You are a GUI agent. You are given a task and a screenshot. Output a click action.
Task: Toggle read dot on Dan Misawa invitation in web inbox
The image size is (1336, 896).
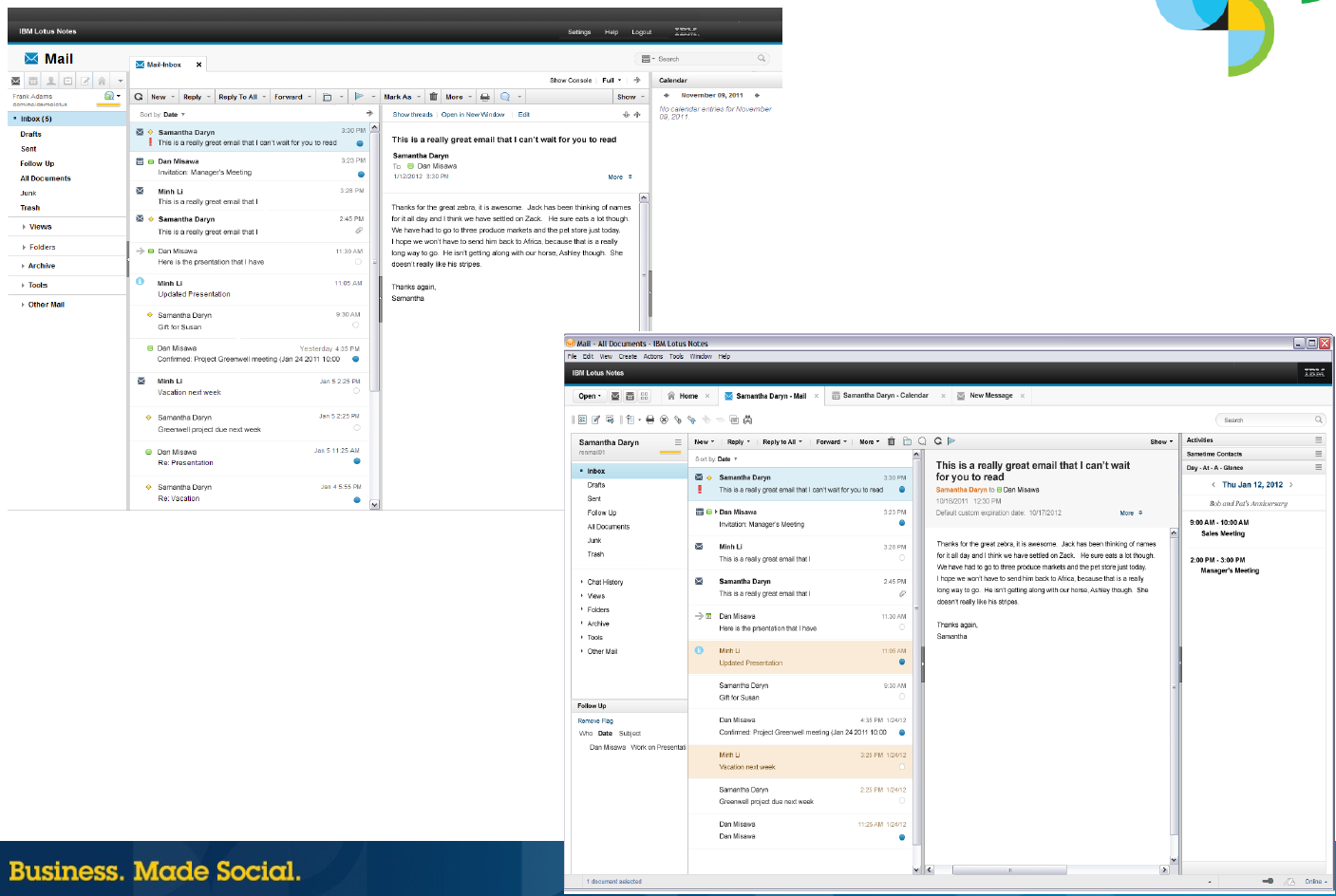click(x=361, y=174)
